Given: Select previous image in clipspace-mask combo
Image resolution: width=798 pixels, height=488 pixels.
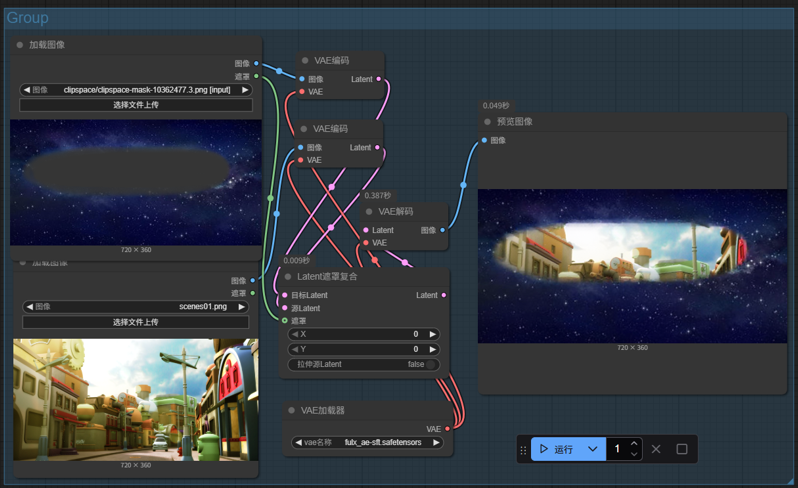Looking at the screenshot, I should click(26, 90).
